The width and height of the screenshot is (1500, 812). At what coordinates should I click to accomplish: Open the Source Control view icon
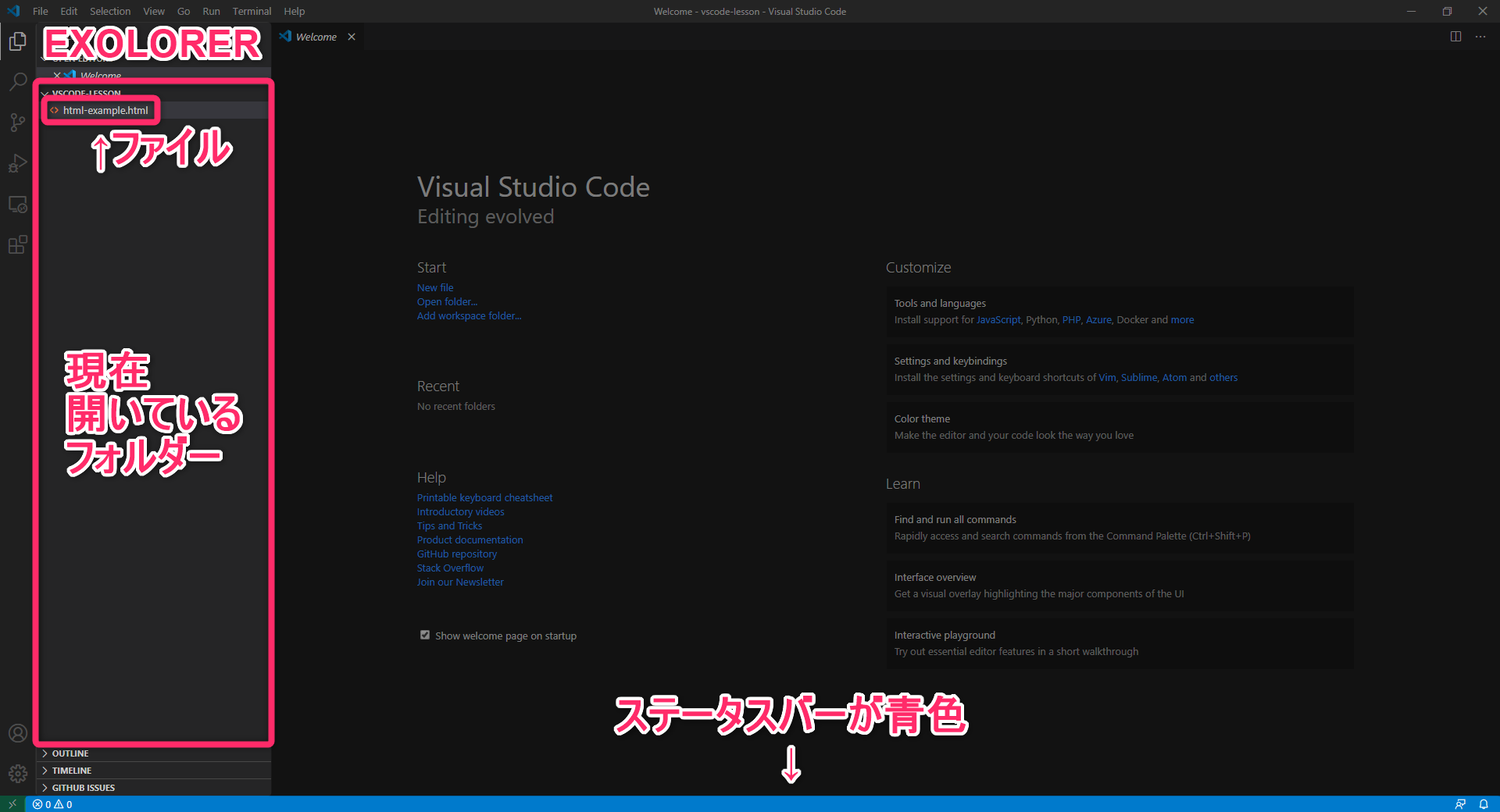[x=17, y=123]
